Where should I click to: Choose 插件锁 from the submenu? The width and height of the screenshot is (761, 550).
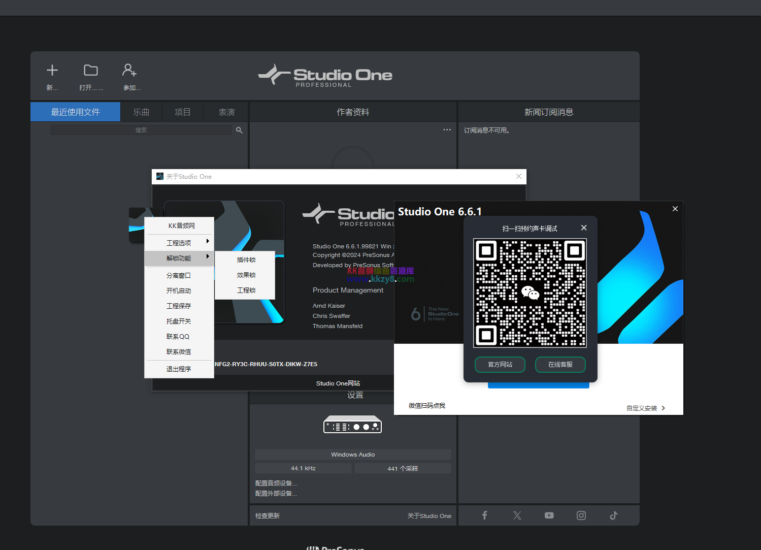pyautogui.click(x=246, y=260)
